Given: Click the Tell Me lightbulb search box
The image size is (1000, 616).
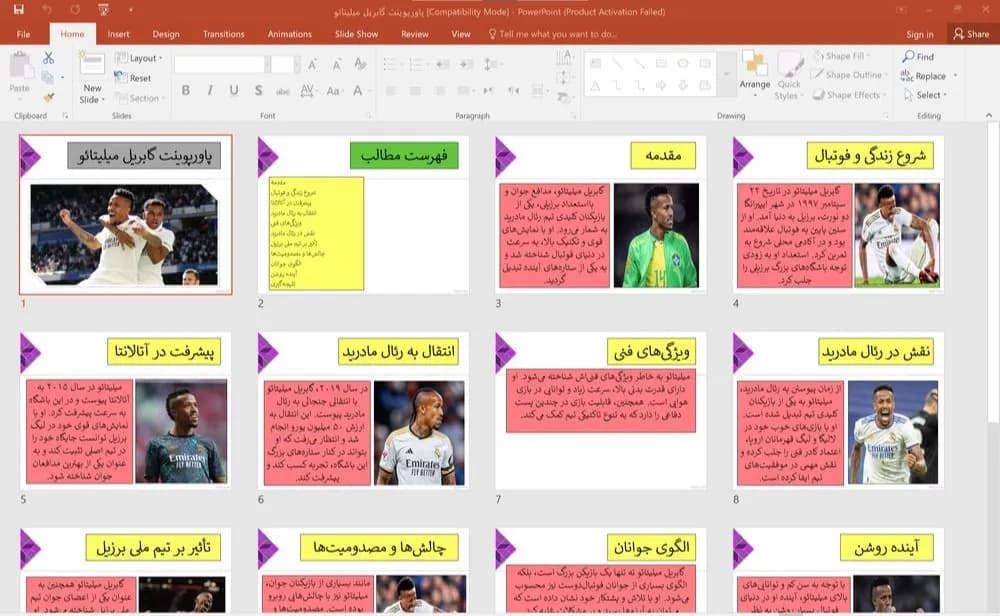Looking at the screenshot, I should pyautogui.click(x=552, y=34).
